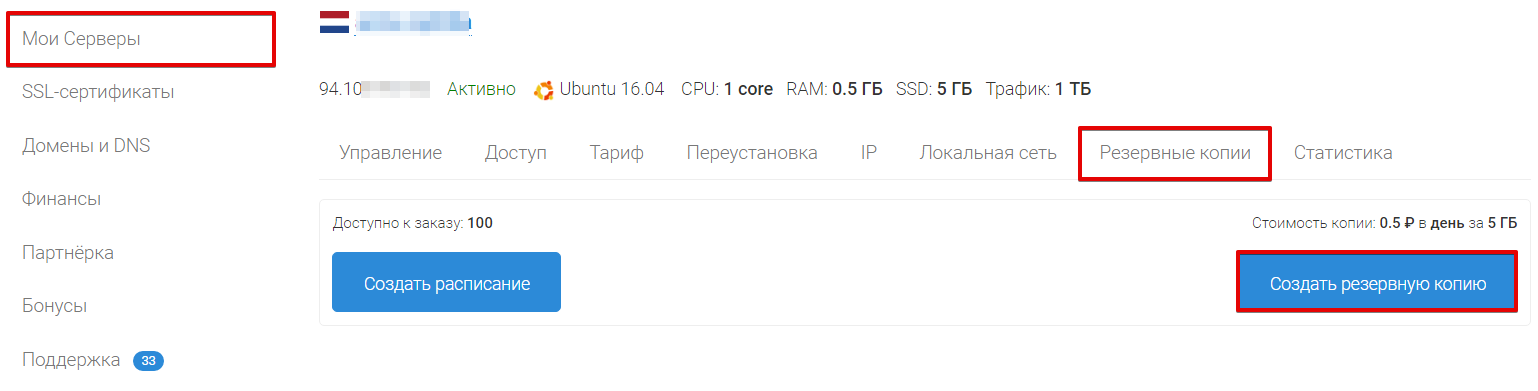The width and height of the screenshot is (1538, 391).
Task: Switch to Переустановка tab
Action: tap(752, 153)
